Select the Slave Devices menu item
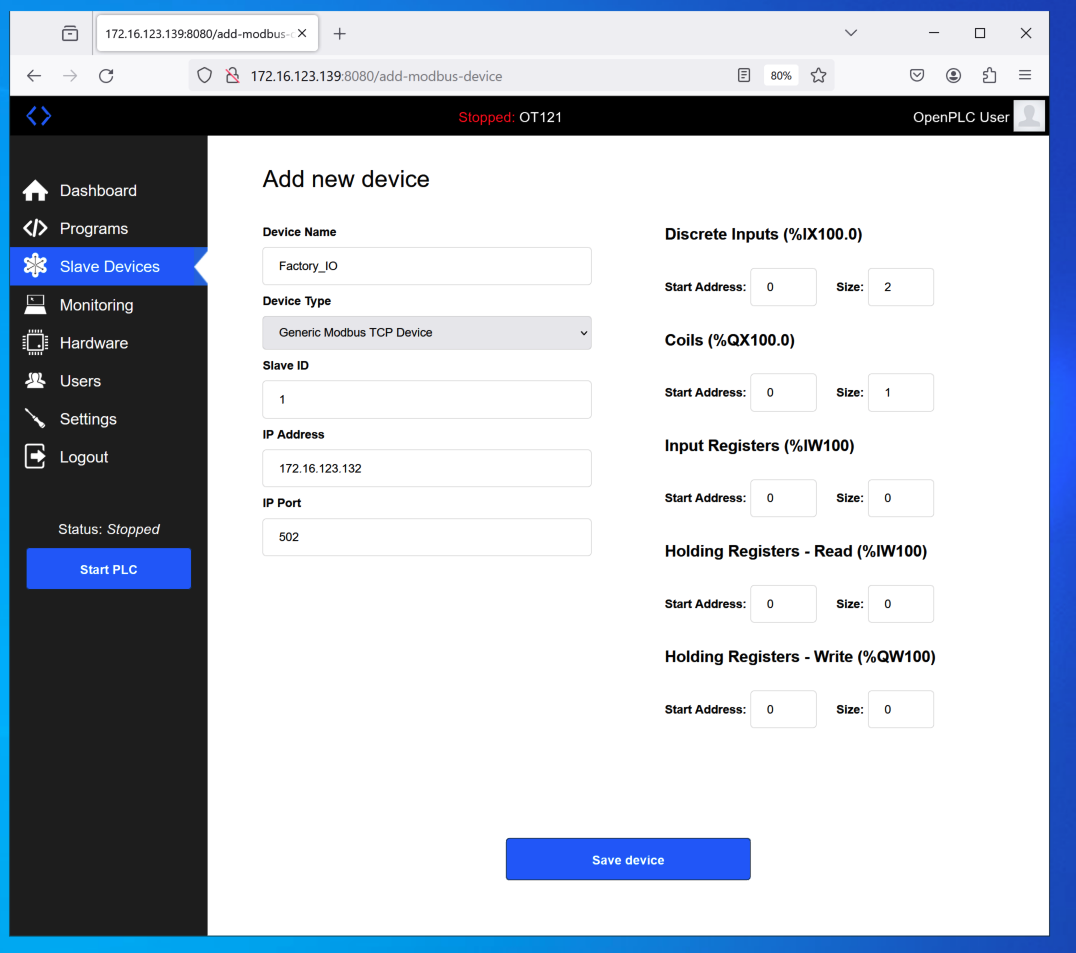1076x953 pixels. (109, 267)
